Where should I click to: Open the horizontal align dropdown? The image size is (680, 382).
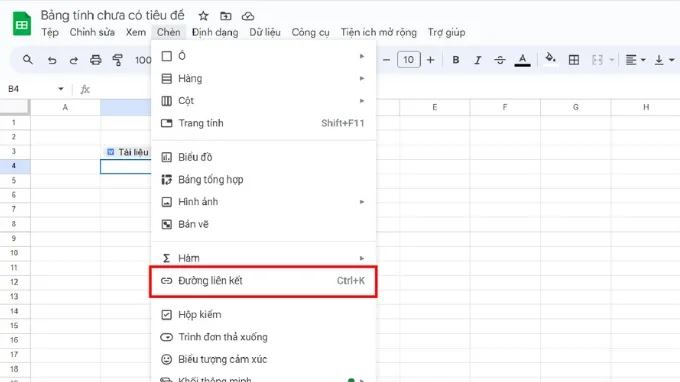tap(635, 60)
